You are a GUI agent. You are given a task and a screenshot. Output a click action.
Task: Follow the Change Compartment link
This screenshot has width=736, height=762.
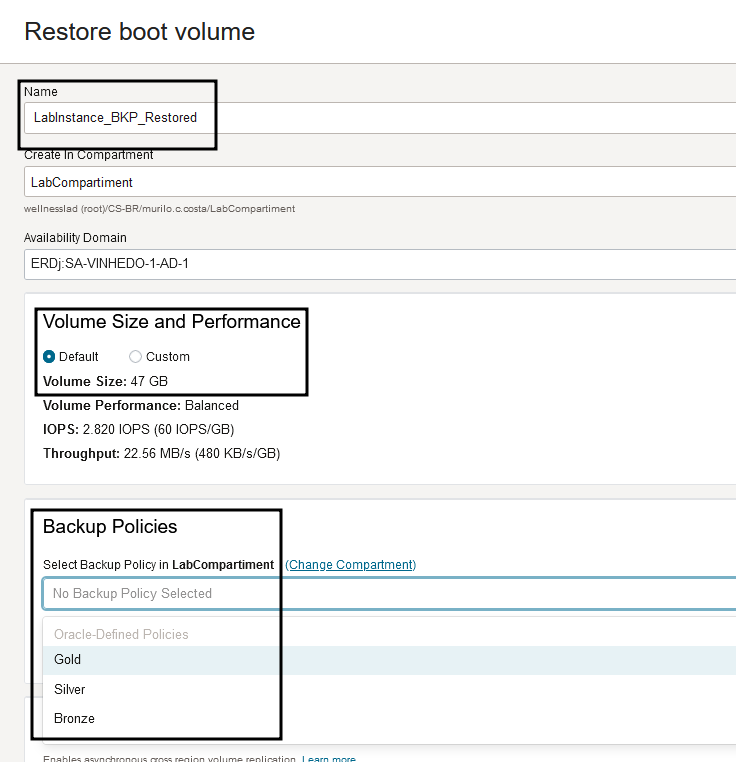(351, 565)
